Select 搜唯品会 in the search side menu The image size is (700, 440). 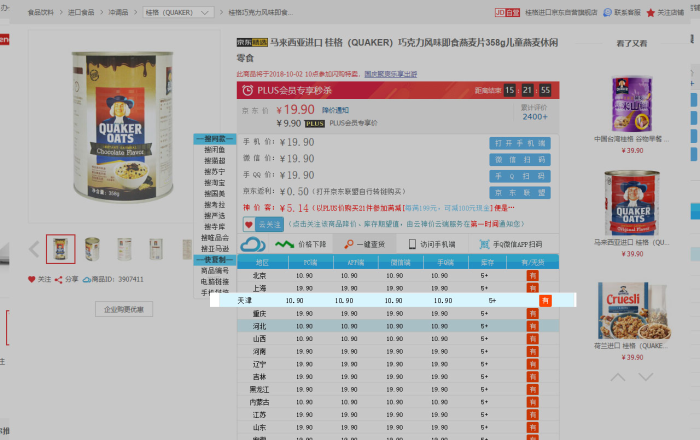point(215,238)
